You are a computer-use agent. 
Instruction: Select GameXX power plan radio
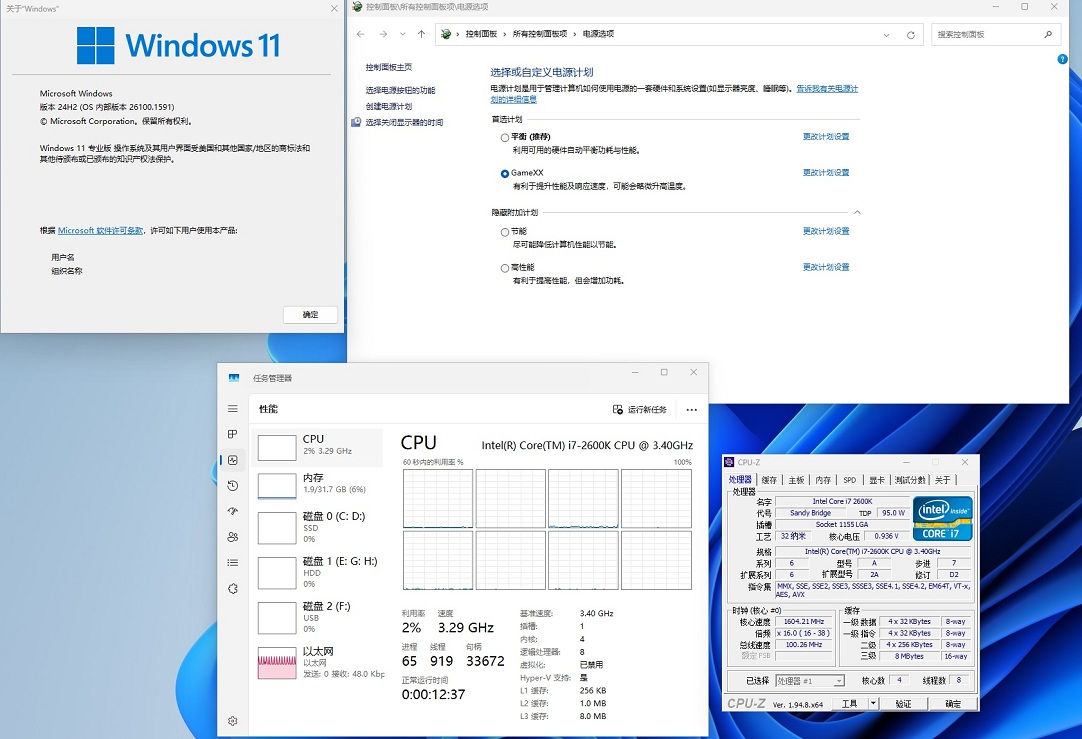click(x=505, y=173)
